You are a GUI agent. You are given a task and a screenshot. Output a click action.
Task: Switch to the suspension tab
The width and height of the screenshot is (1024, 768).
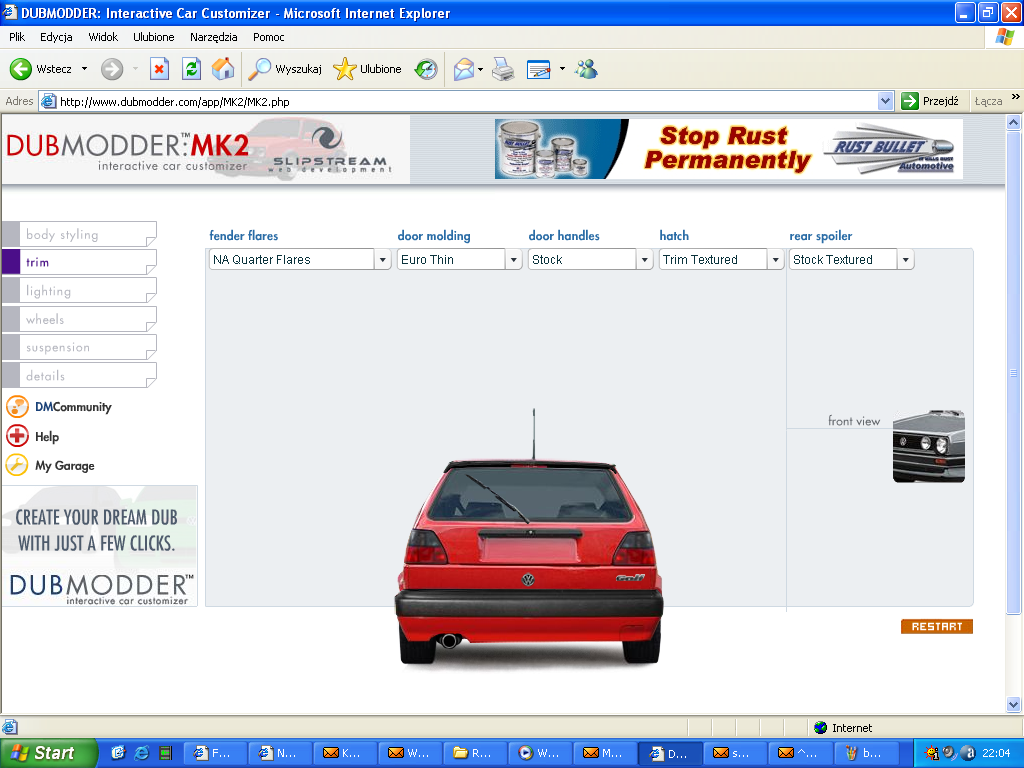coord(80,347)
